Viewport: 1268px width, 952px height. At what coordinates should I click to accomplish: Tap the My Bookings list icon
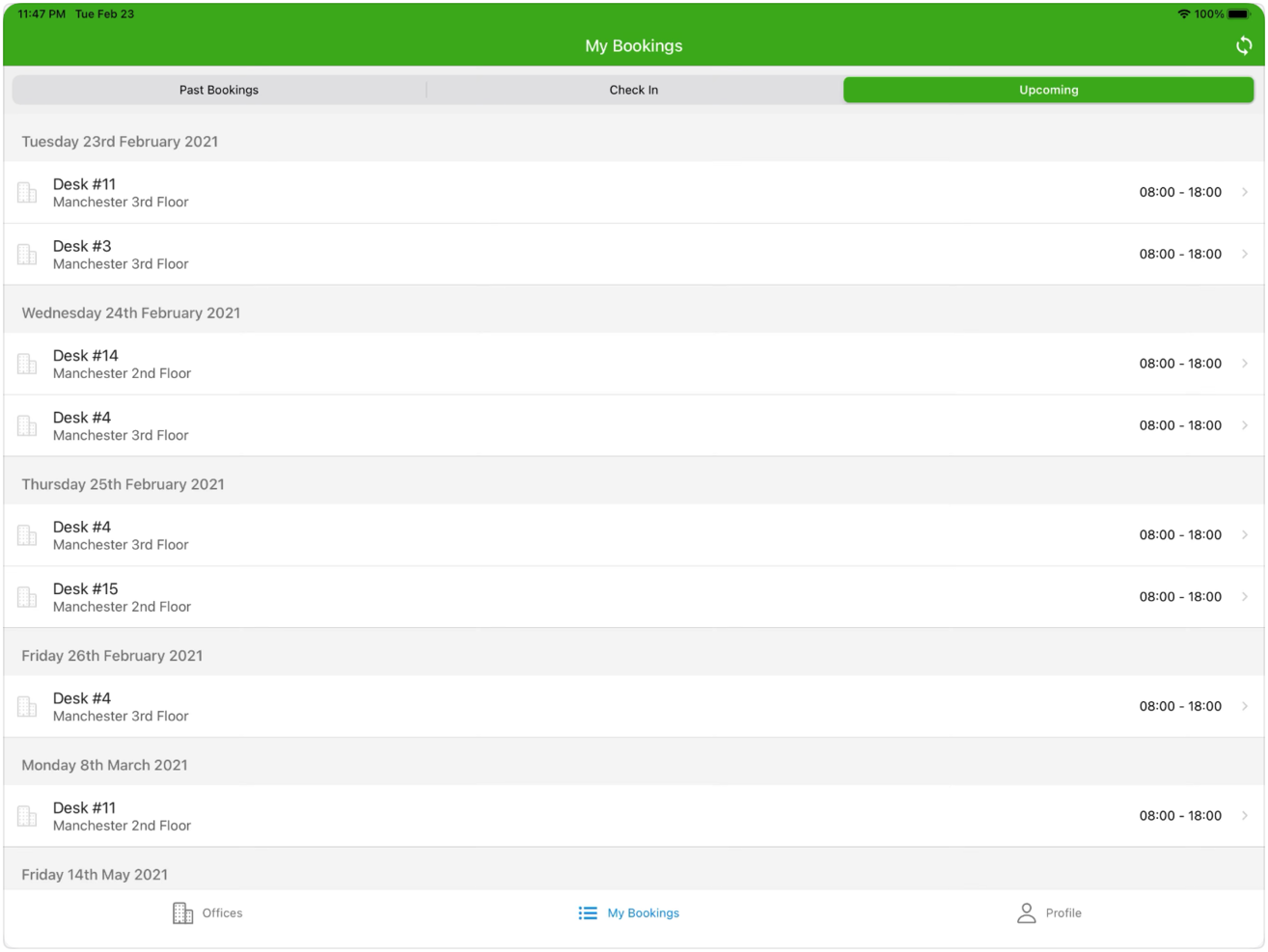point(588,912)
